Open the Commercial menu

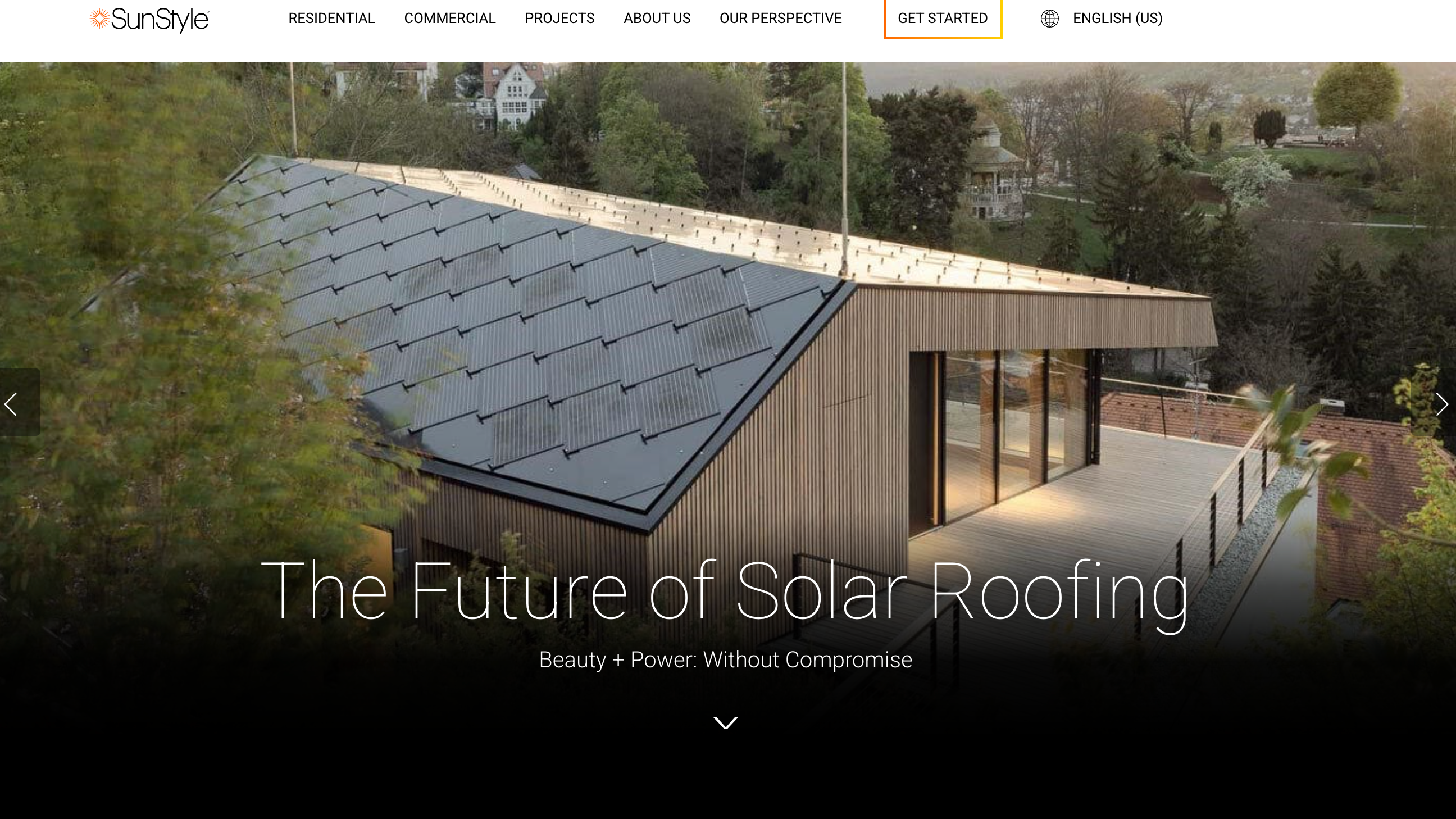[x=450, y=19]
